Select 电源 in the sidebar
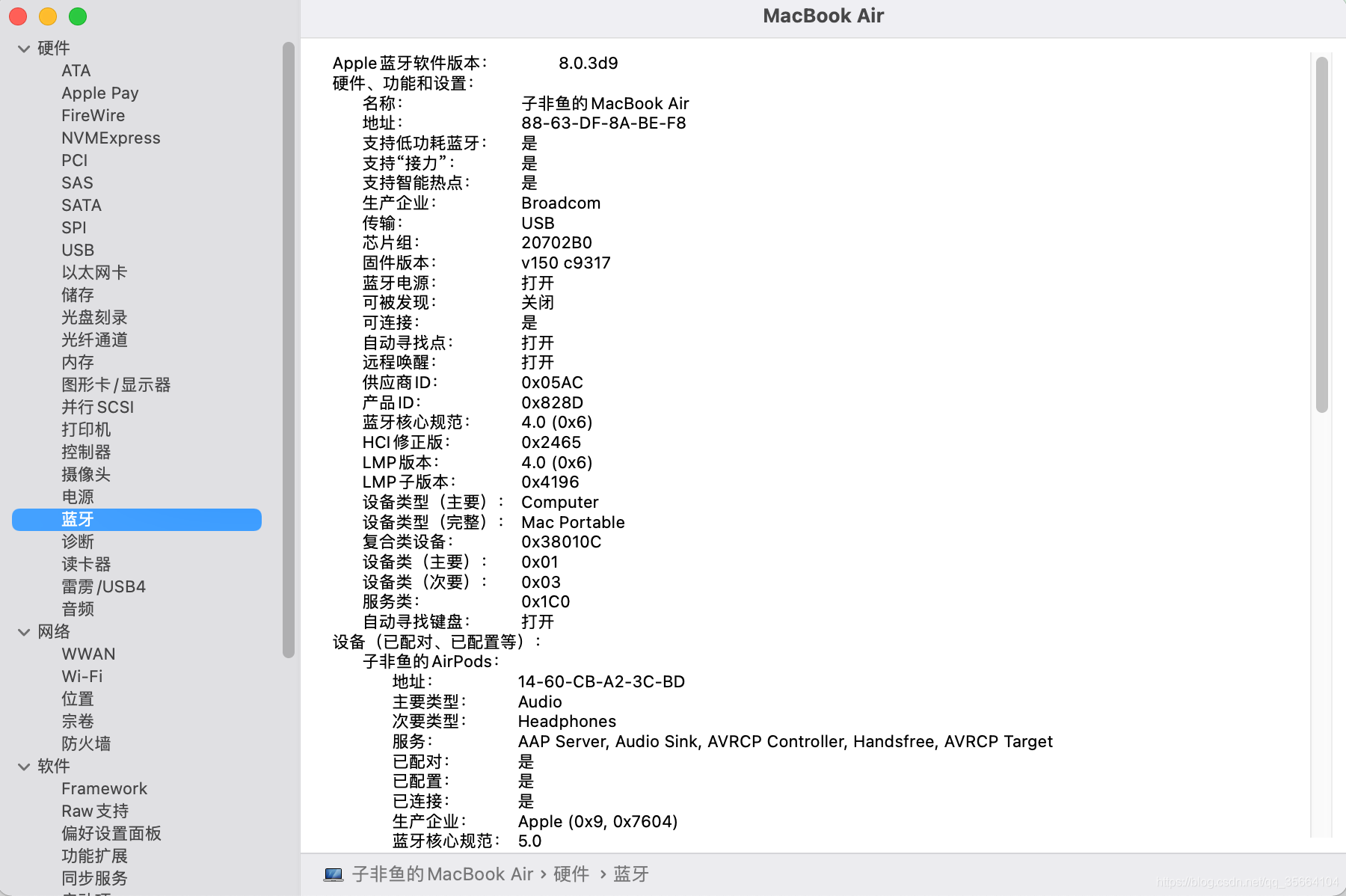This screenshot has width=1346, height=896. pyautogui.click(x=78, y=497)
